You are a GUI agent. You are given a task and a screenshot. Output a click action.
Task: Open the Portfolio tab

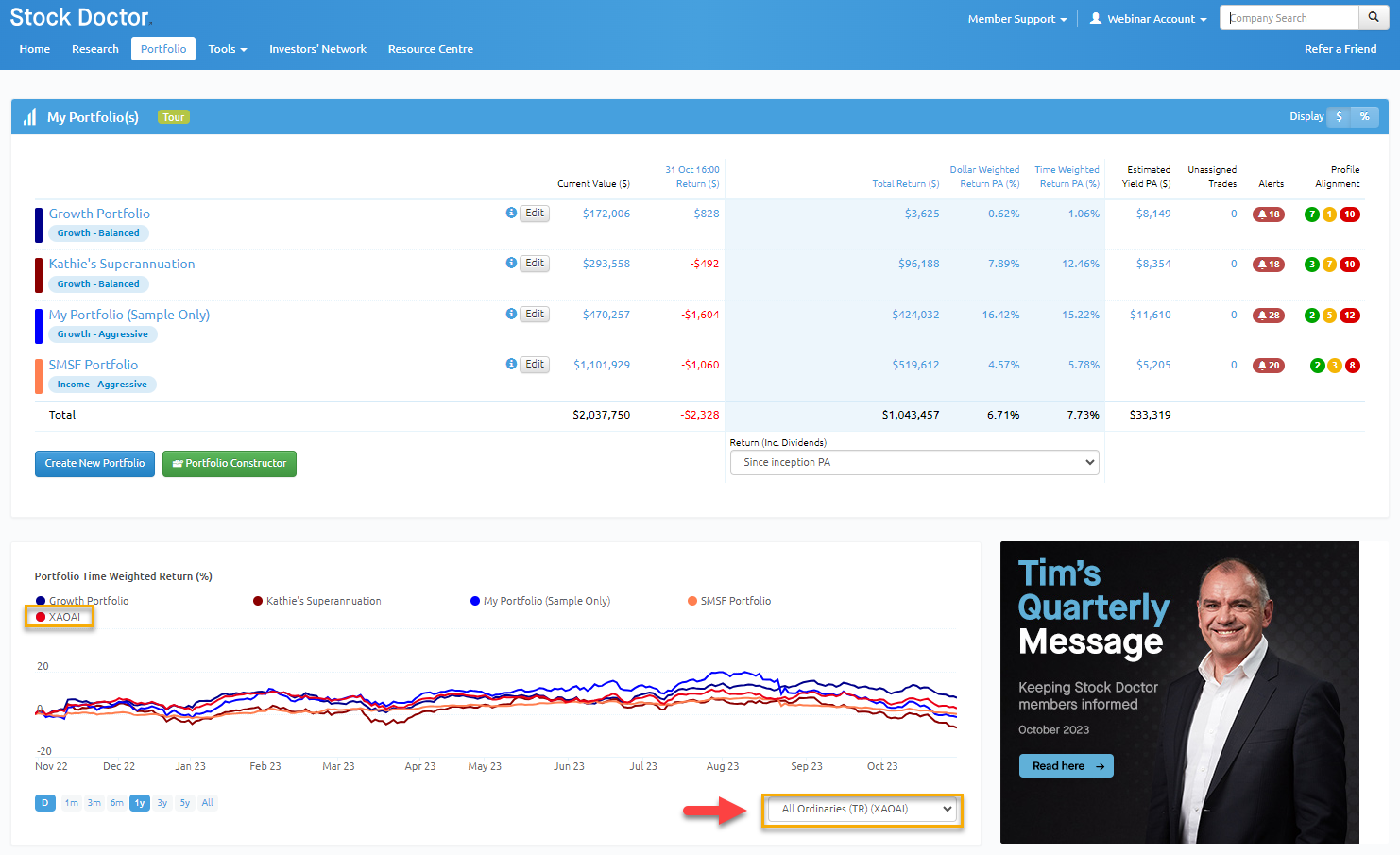tap(163, 49)
